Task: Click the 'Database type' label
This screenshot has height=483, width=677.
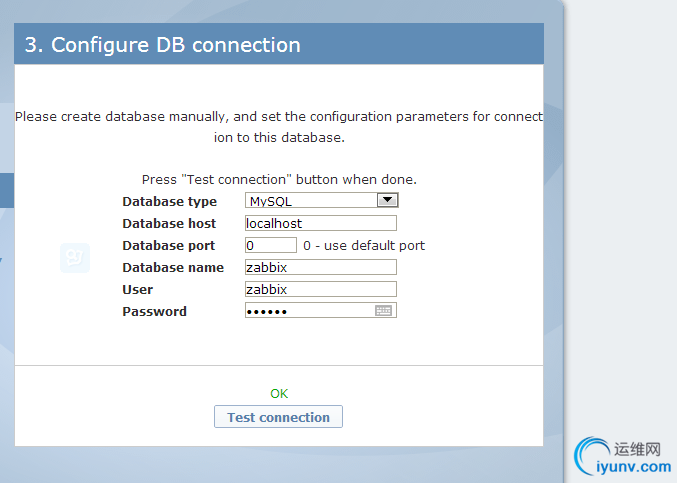Action: 169,201
